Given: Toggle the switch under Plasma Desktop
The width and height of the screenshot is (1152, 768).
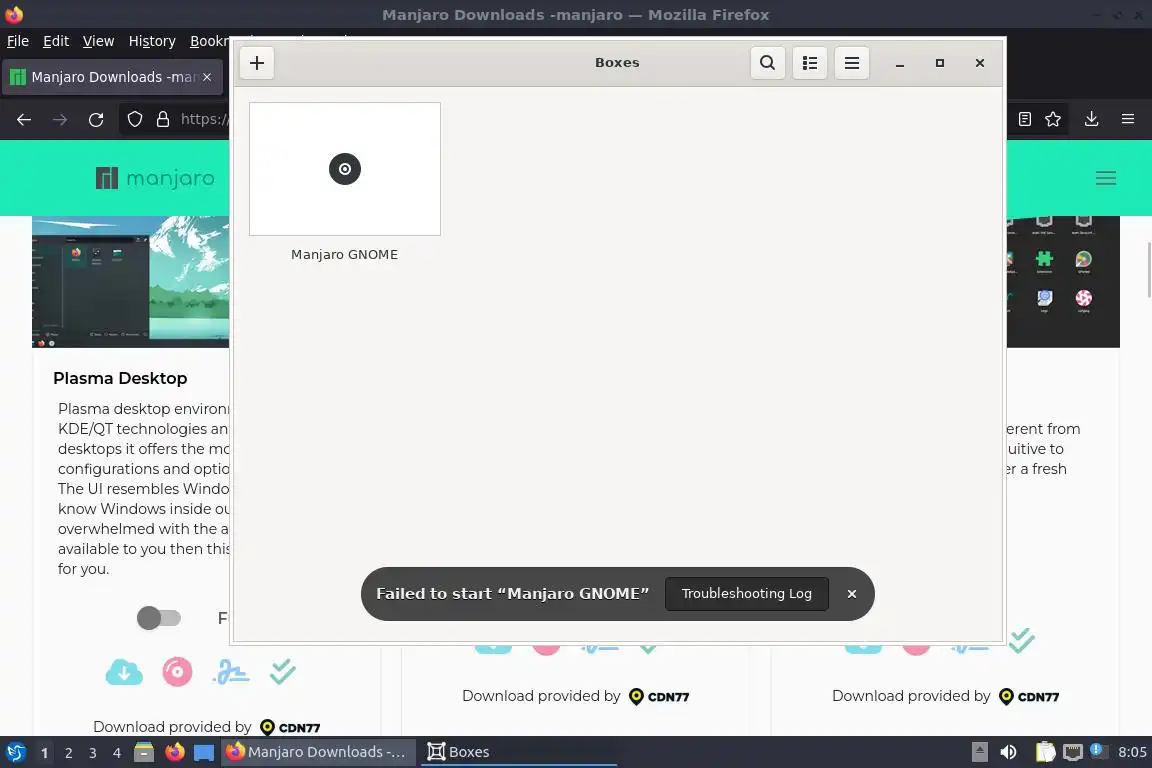Looking at the screenshot, I should coord(159,618).
